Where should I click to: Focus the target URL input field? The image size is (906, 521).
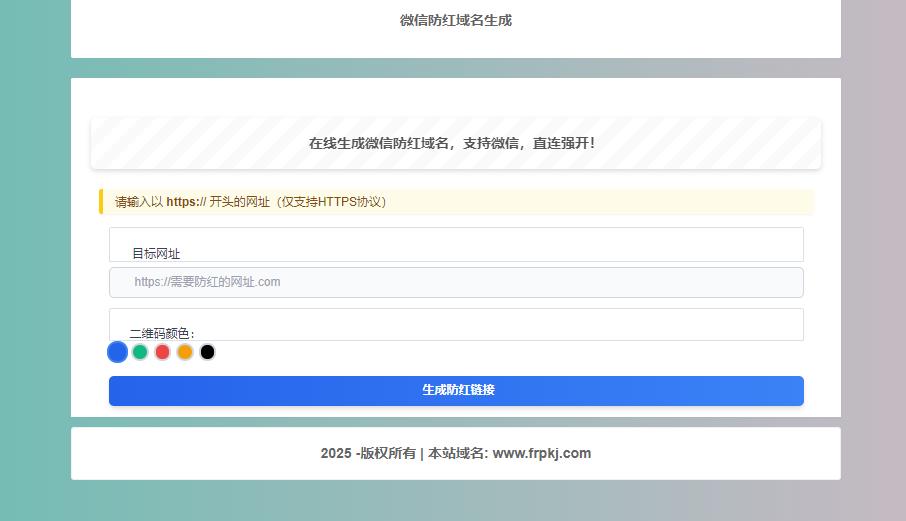456,282
